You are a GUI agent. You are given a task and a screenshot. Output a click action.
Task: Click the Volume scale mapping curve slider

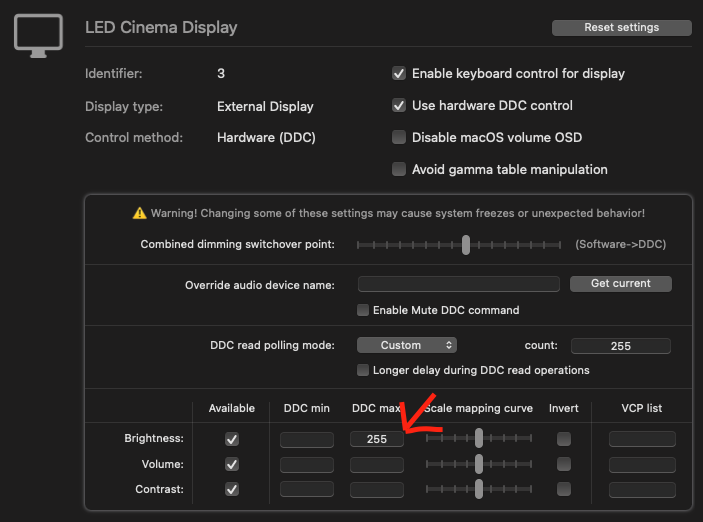pos(479,464)
